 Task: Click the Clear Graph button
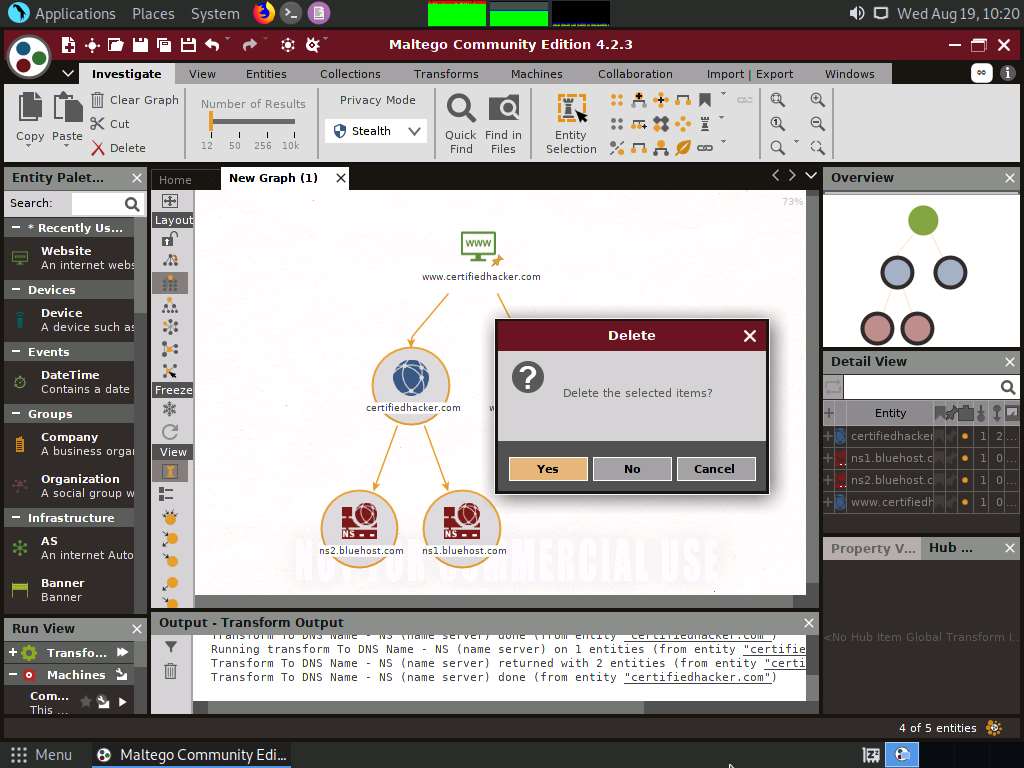pos(135,100)
